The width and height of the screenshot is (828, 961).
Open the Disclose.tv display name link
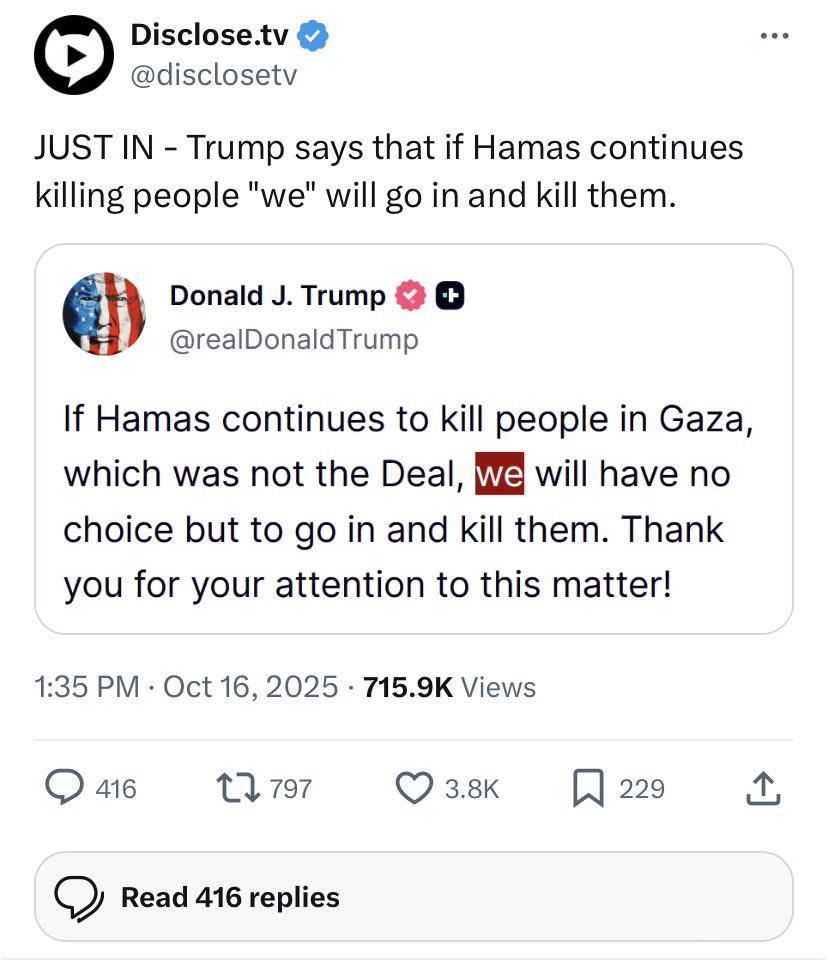click(x=210, y=37)
